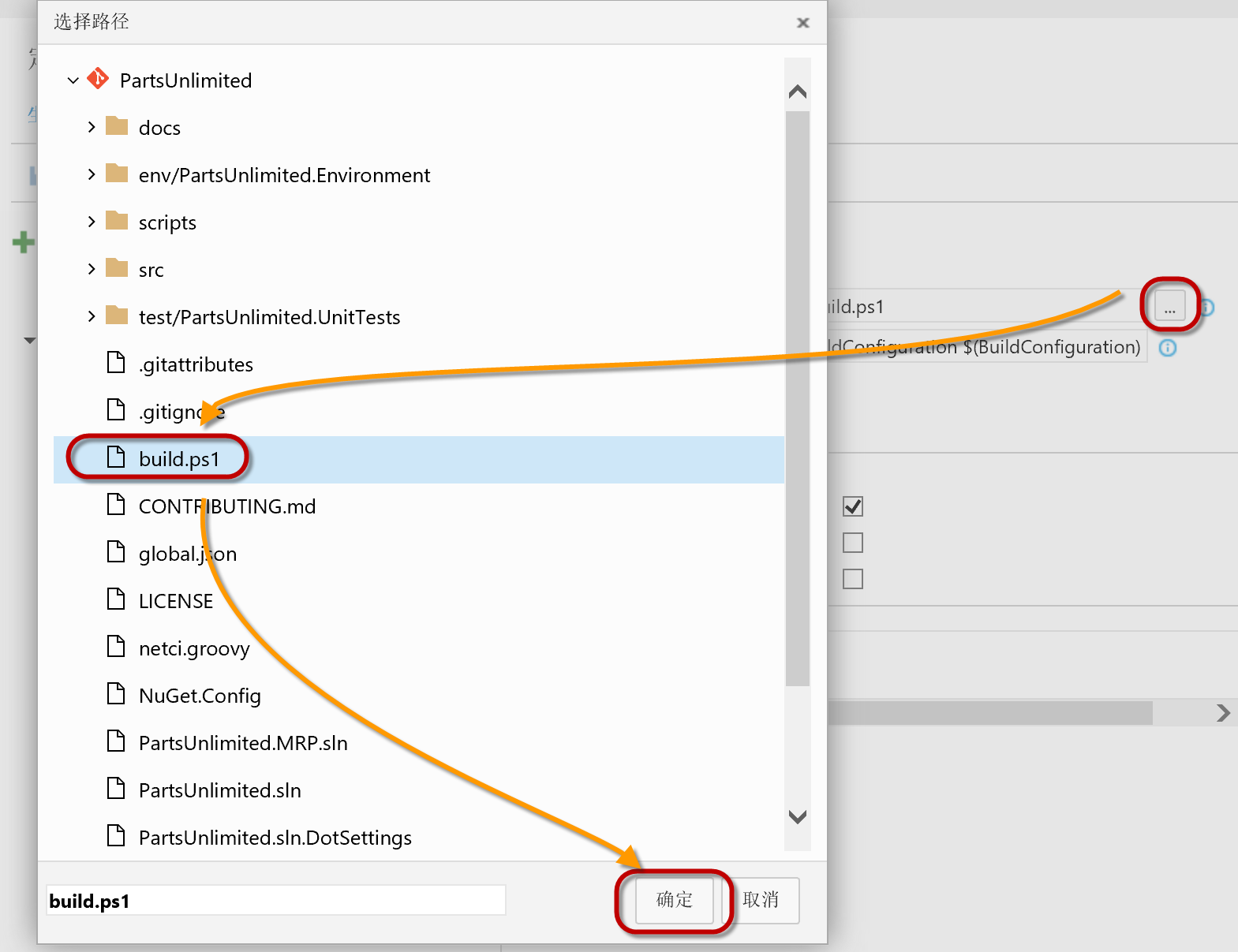The width and height of the screenshot is (1238, 952).
Task: Click the global.json file icon
Action: [x=116, y=551]
